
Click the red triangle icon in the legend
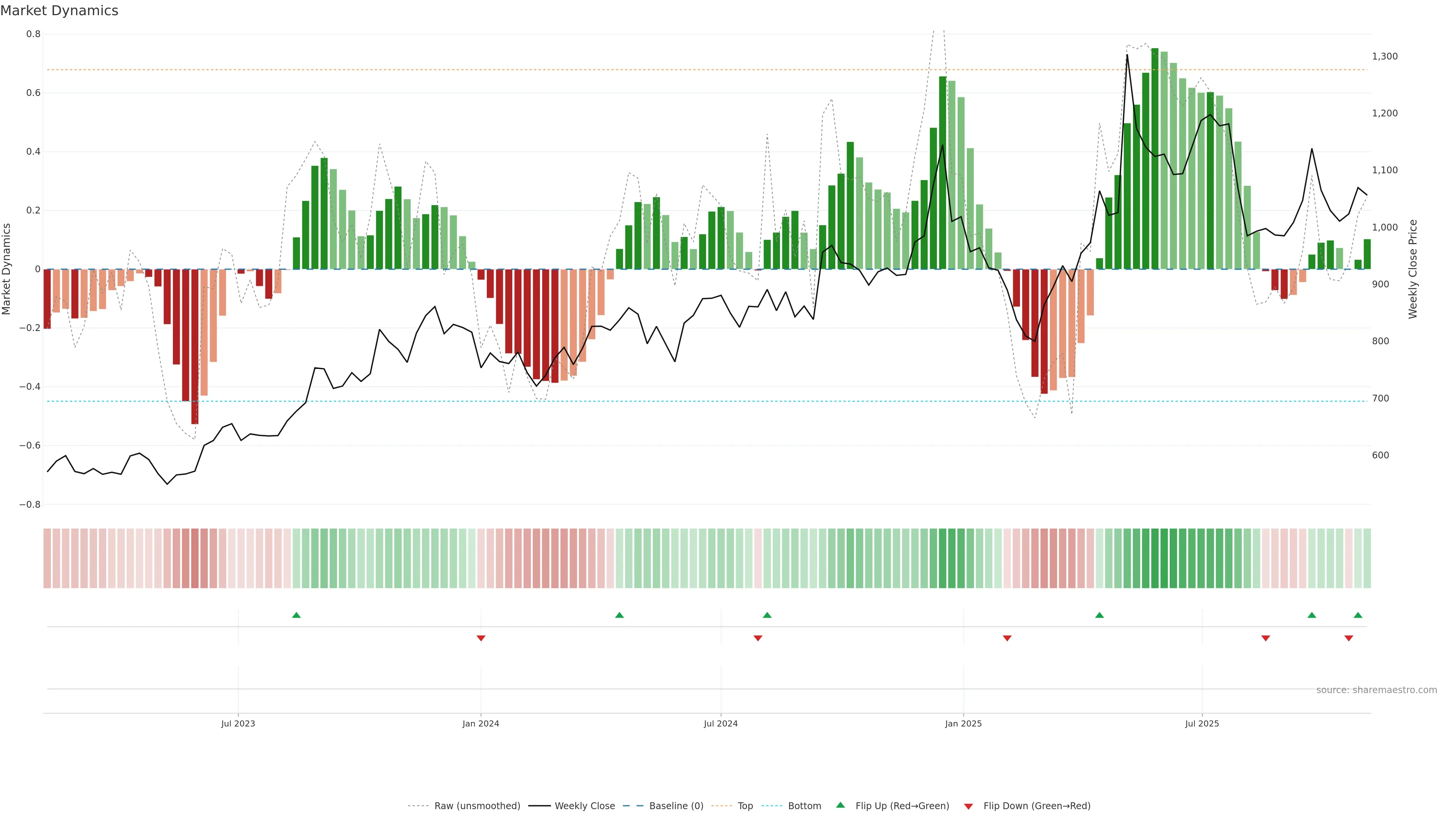(x=968, y=806)
